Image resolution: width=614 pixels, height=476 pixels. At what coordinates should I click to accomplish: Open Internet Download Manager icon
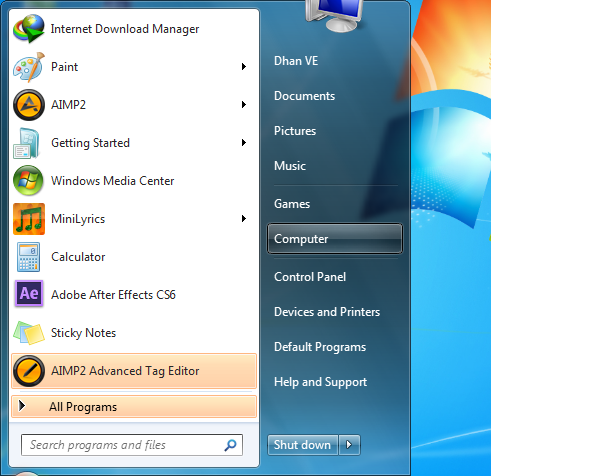click(x=29, y=29)
